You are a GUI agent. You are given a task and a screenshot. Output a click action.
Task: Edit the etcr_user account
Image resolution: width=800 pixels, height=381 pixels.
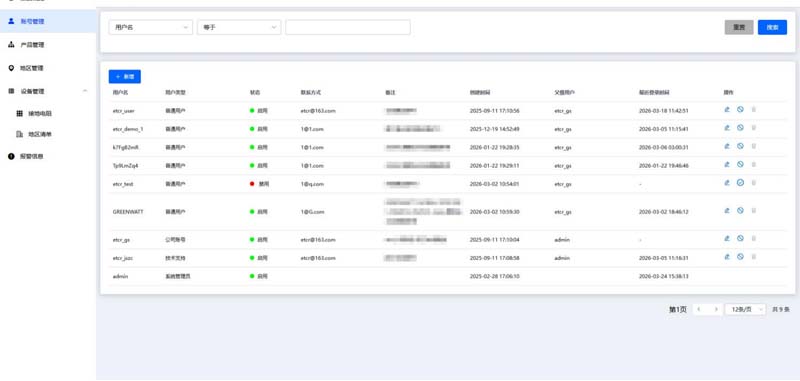[x=727, y=109]
